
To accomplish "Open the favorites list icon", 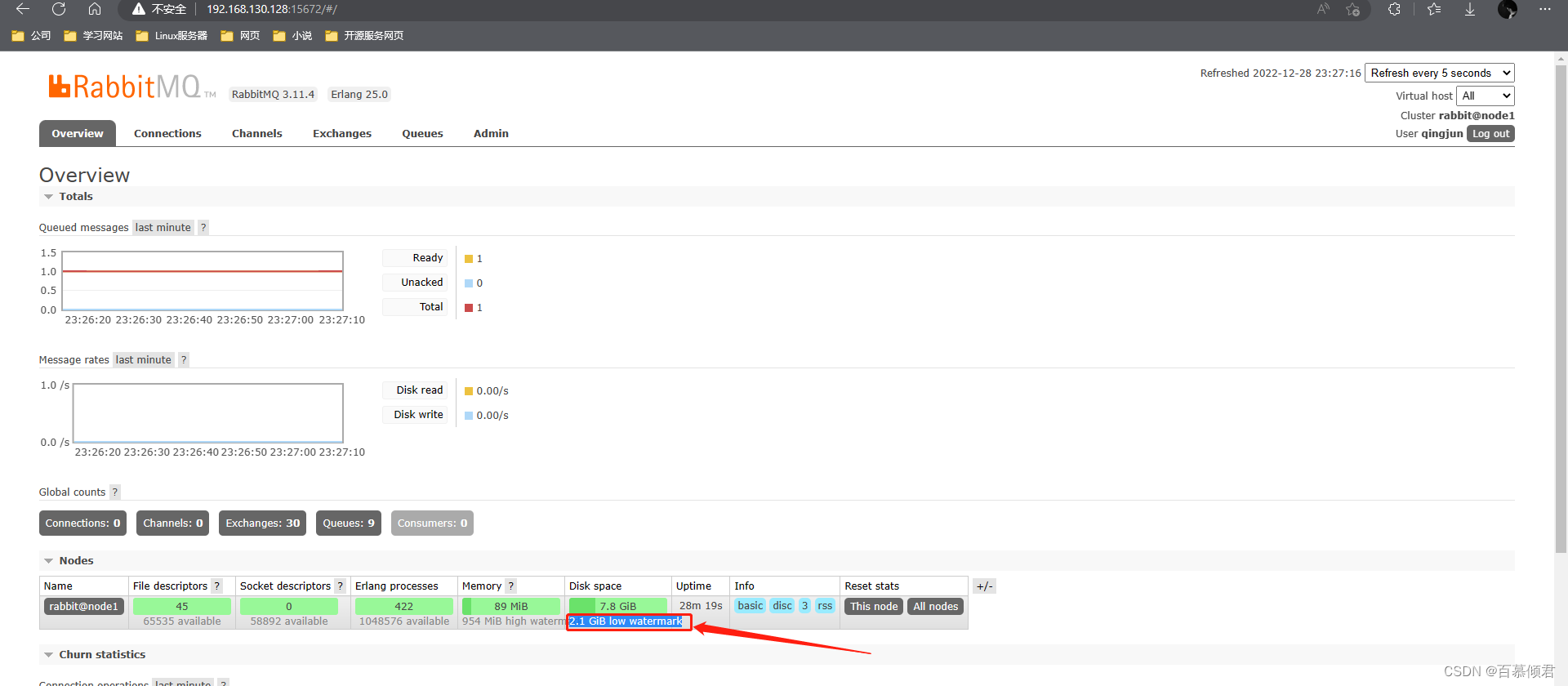I will pos(1434,9).
